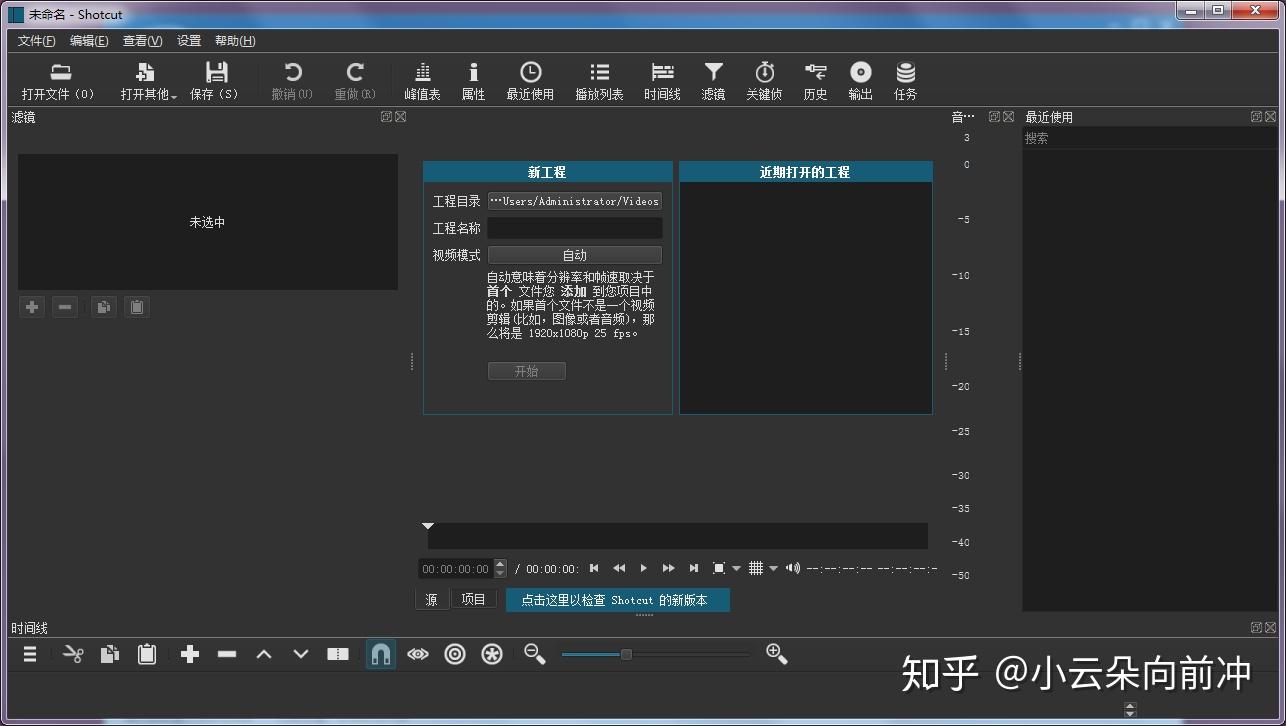Screen dimensions: 1286x726
Task: Close the Filters (滤镜) panel
Action: [401, 117]
